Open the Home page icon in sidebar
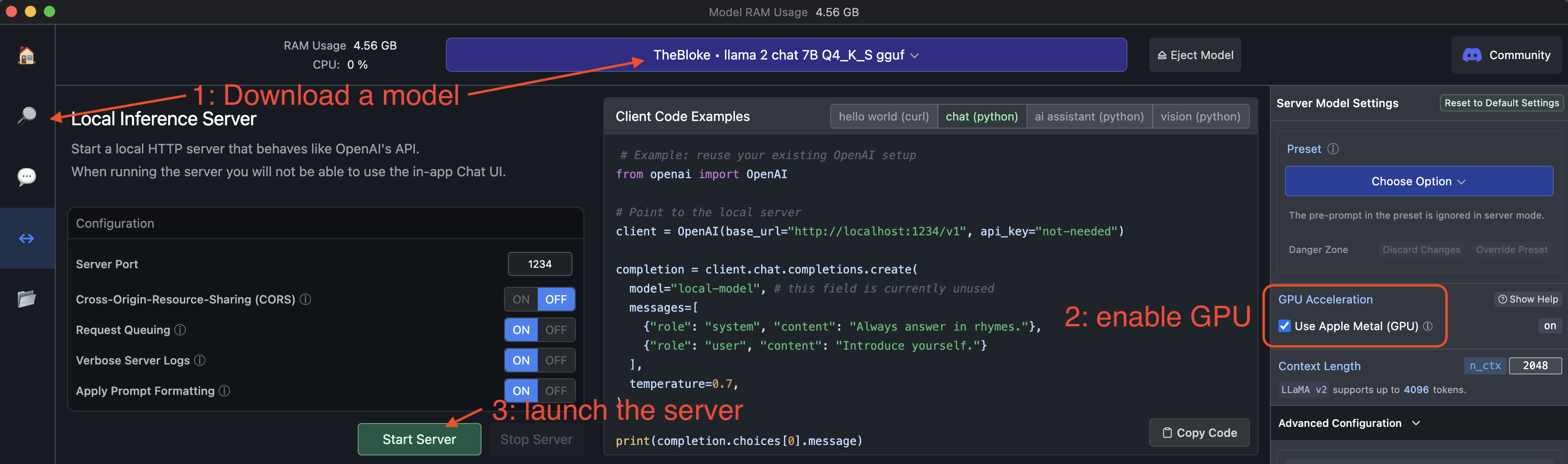Image resolution: width=1568 pixels, height=464 pixels. coord(27,55)
